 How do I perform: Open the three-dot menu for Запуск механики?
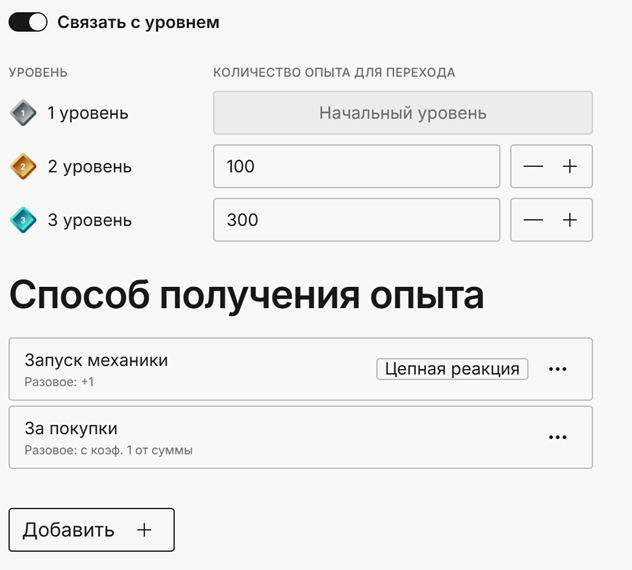[557, 369]
